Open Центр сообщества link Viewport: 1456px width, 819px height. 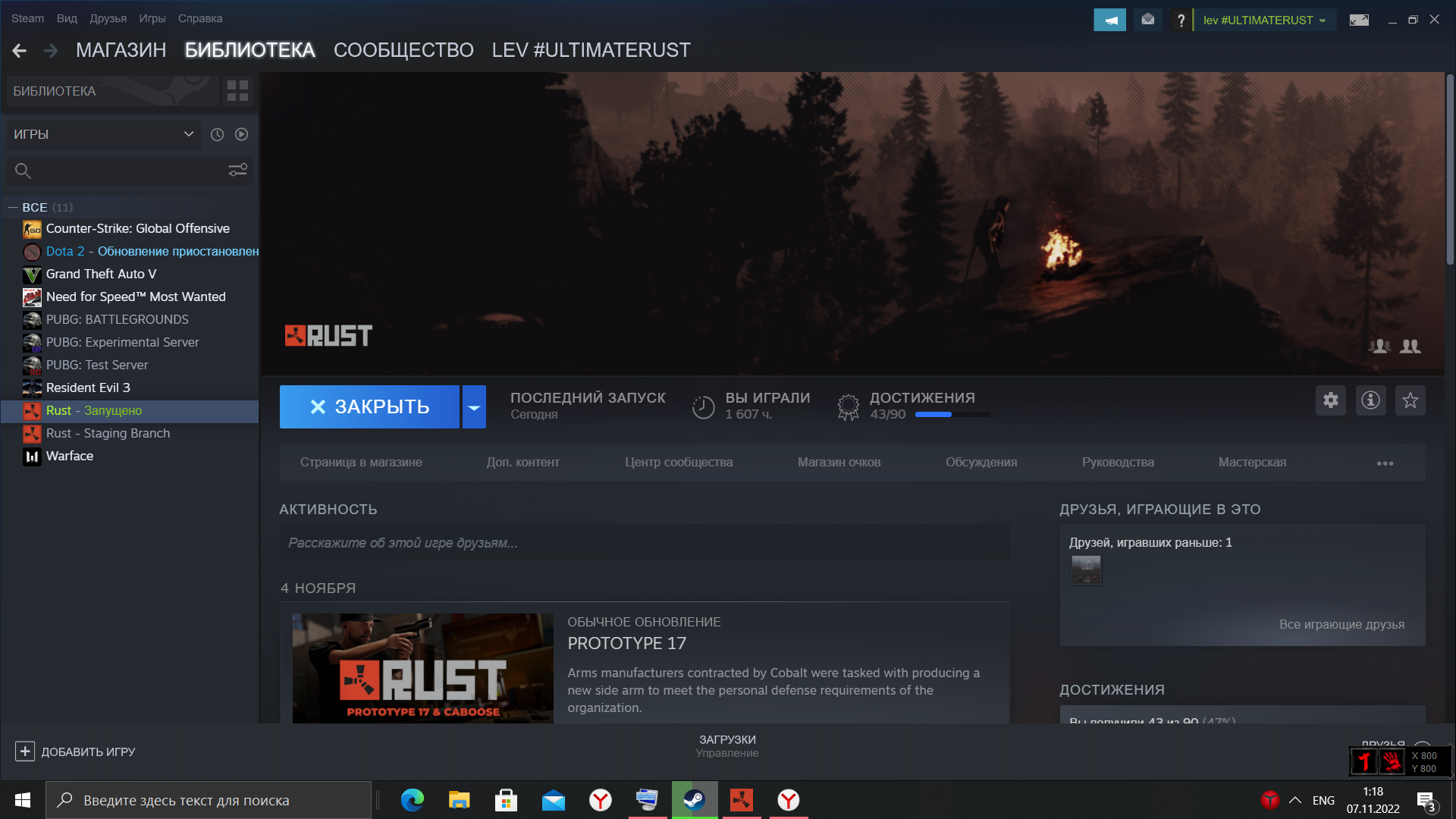(679, 463)
